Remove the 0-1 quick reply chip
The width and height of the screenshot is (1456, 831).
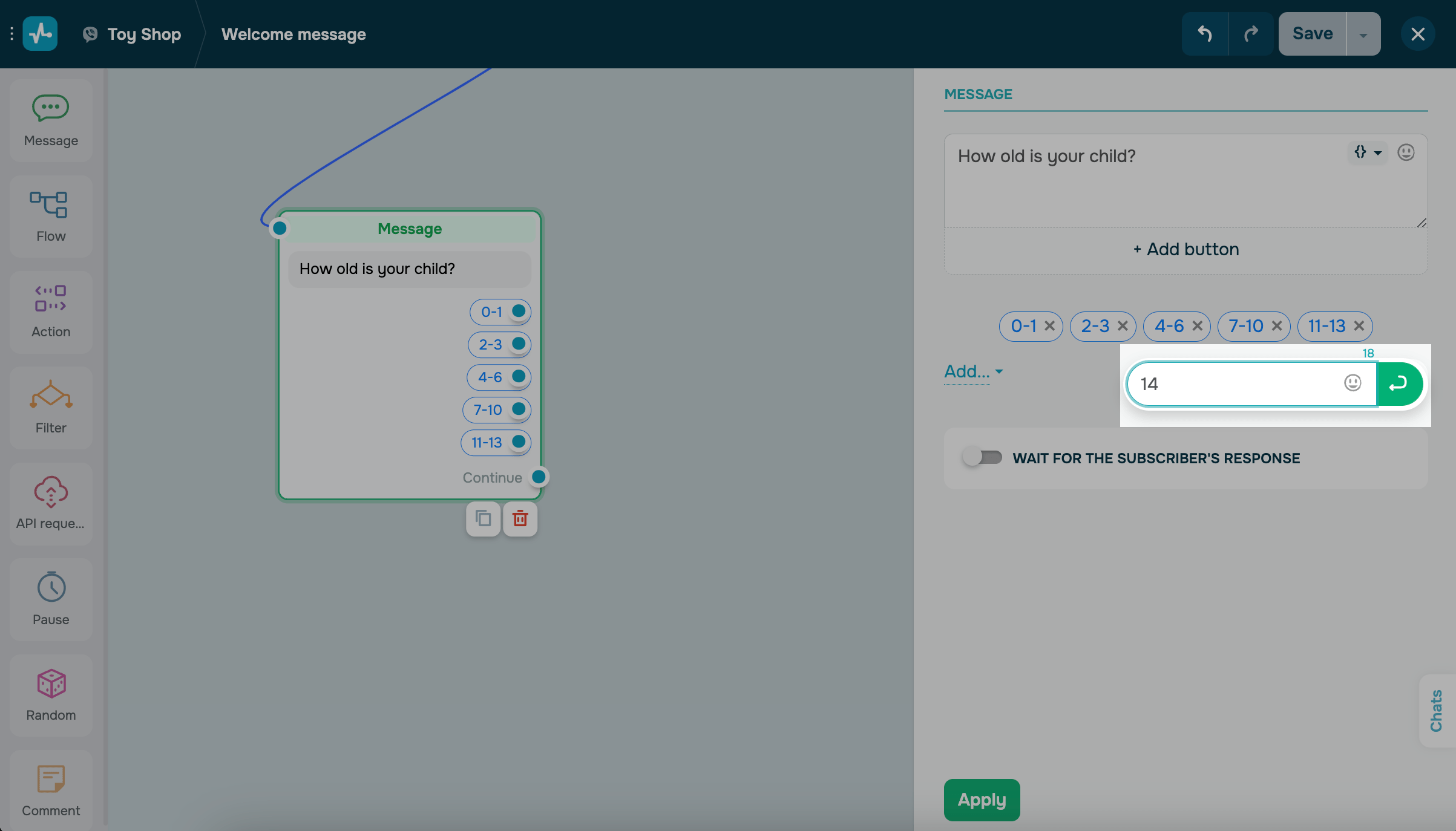[1050, 326]
